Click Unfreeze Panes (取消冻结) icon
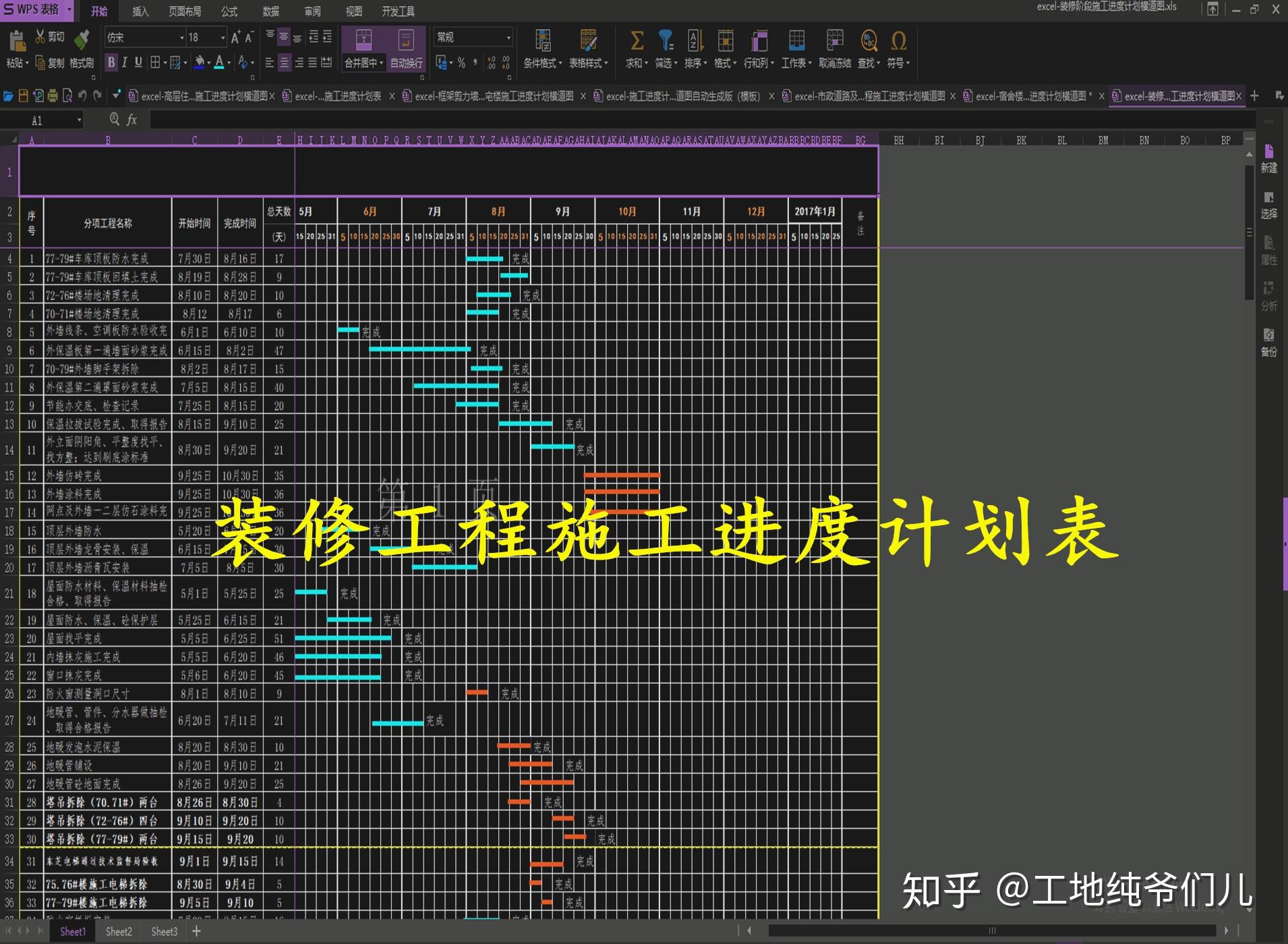The height and width of the screenshot is (944, 1288). [x=835, y=40]
